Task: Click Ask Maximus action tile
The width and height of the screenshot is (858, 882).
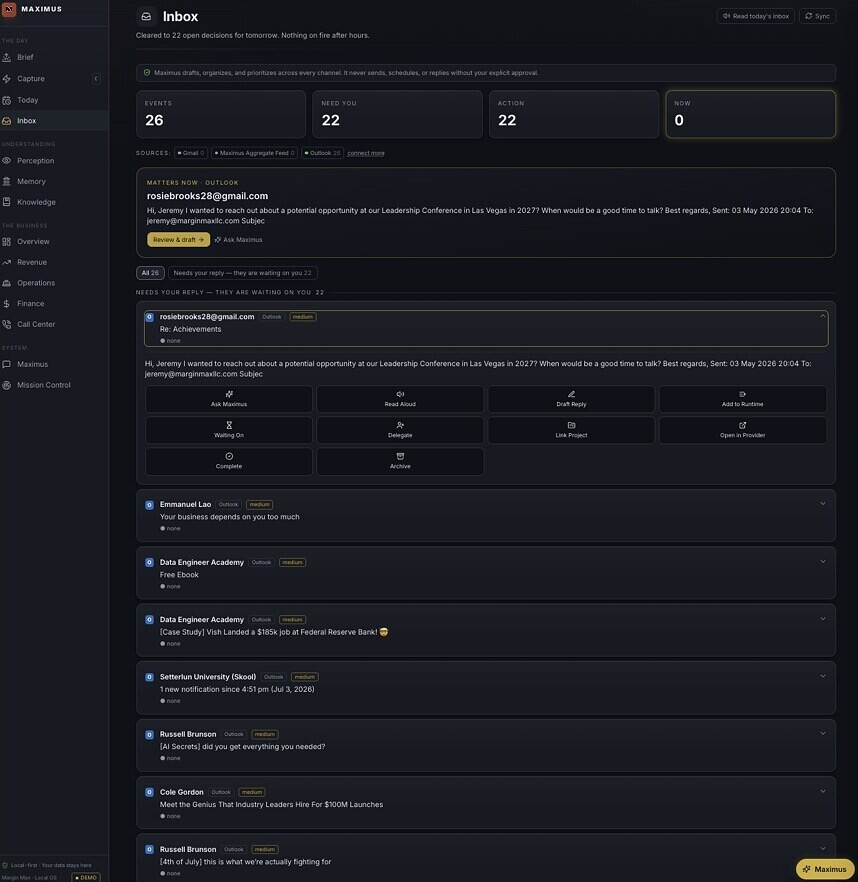Action: tap(229, 399)
